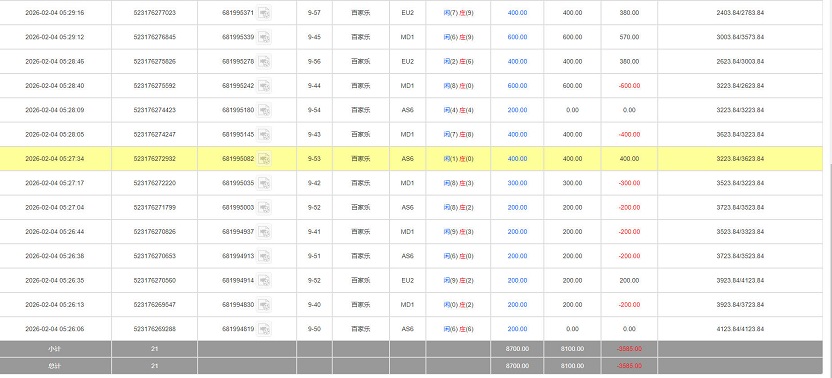Click the AS6 table cell in the 9-54 row
Image resolution: width=832 pixels, height=378 pixels.
click(x=408, y=110)
